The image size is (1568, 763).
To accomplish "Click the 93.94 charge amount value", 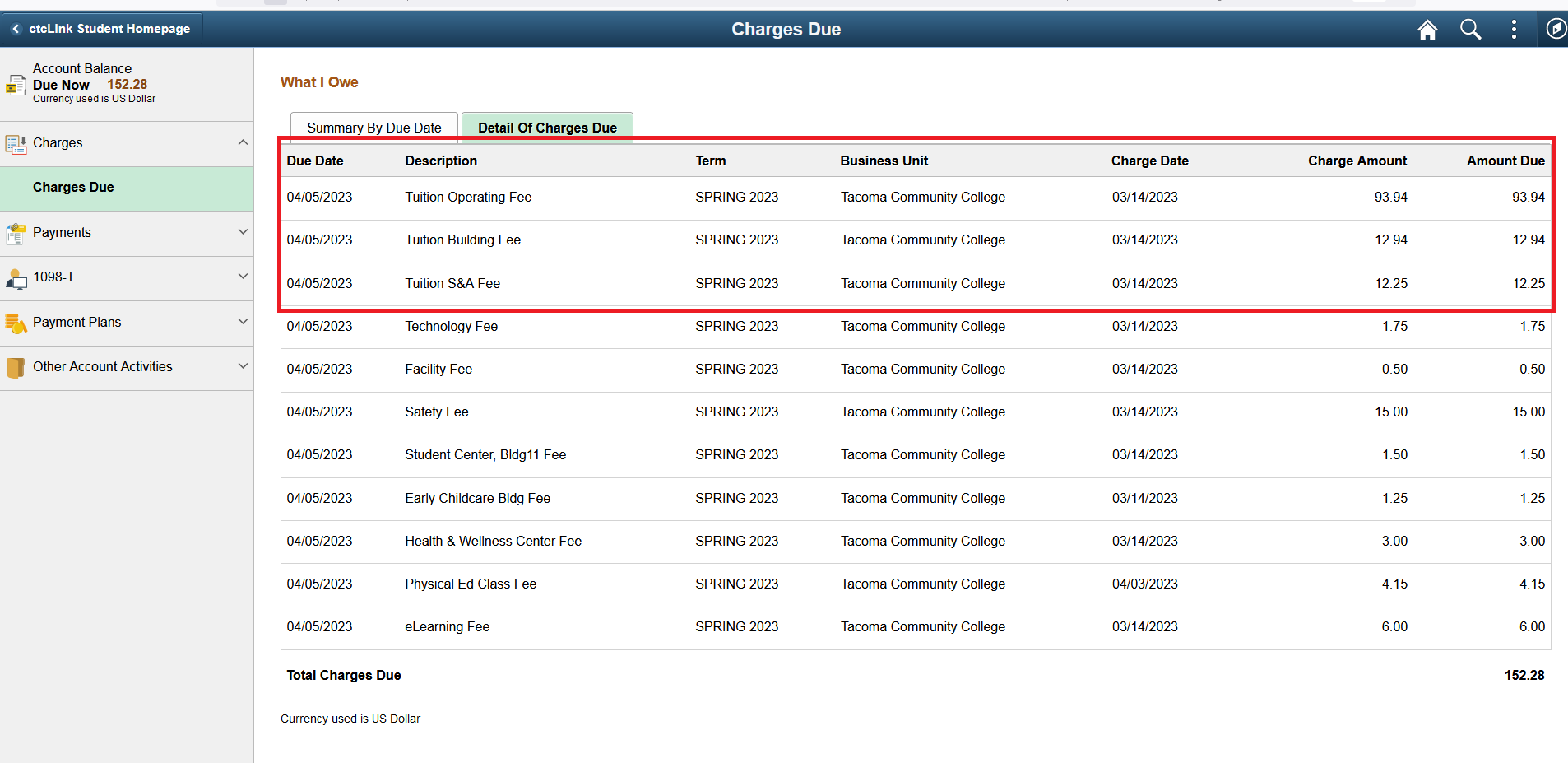I will point(1390,198).
